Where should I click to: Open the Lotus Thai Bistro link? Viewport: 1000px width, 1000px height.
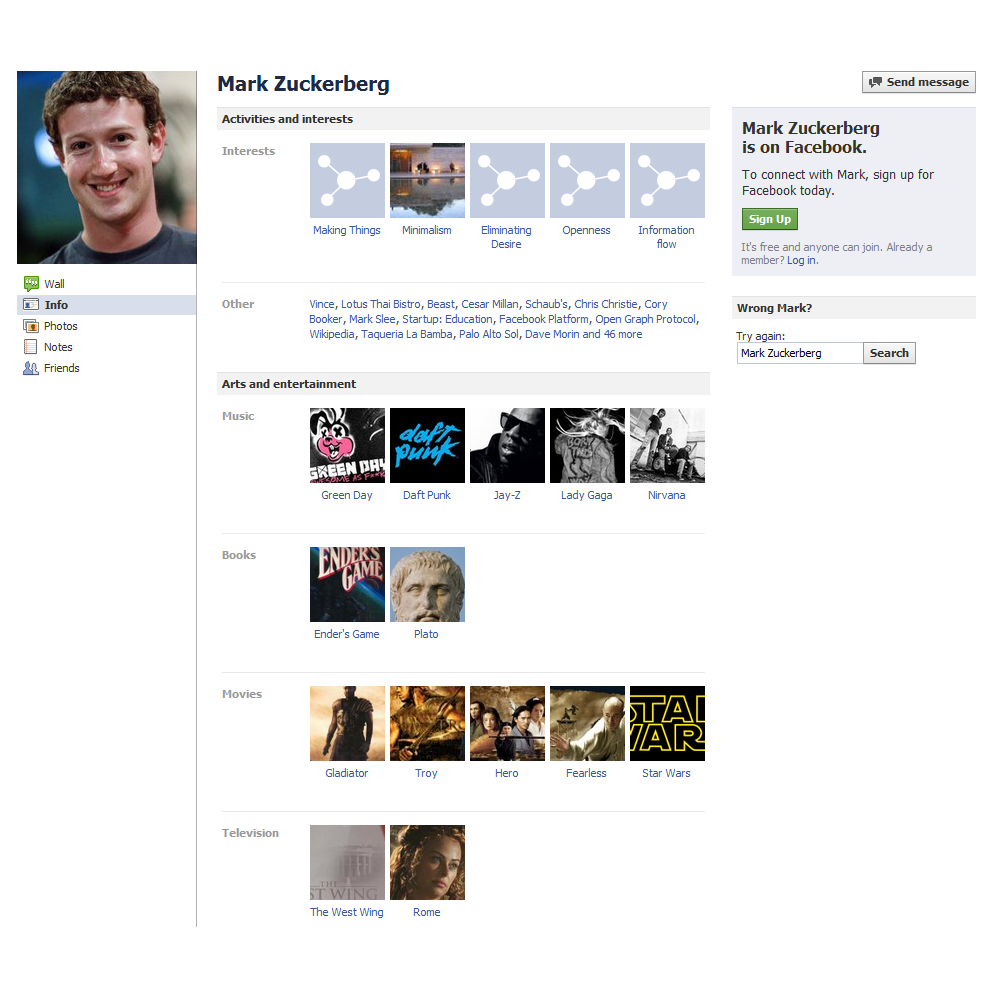(381, 304)
